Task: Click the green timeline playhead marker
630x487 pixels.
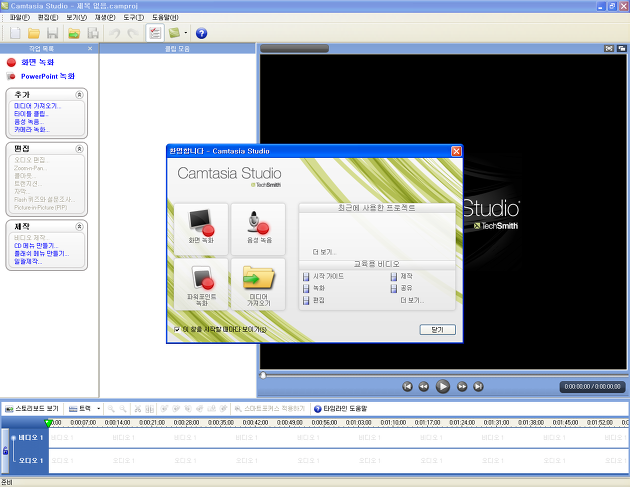Action: [x=48, y=423]
